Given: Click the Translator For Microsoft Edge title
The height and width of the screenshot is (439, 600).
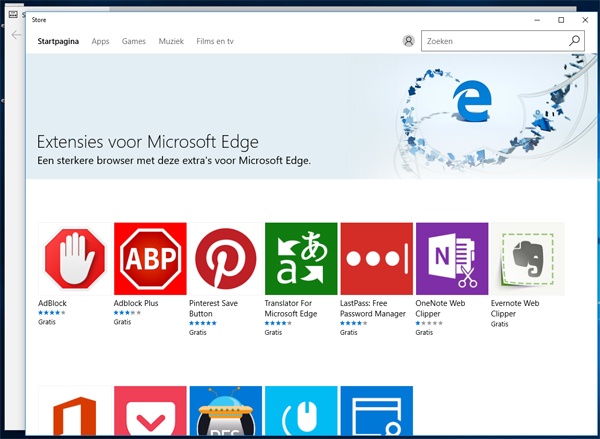Looking at the screenshot, I should click(x=291, y=308).
